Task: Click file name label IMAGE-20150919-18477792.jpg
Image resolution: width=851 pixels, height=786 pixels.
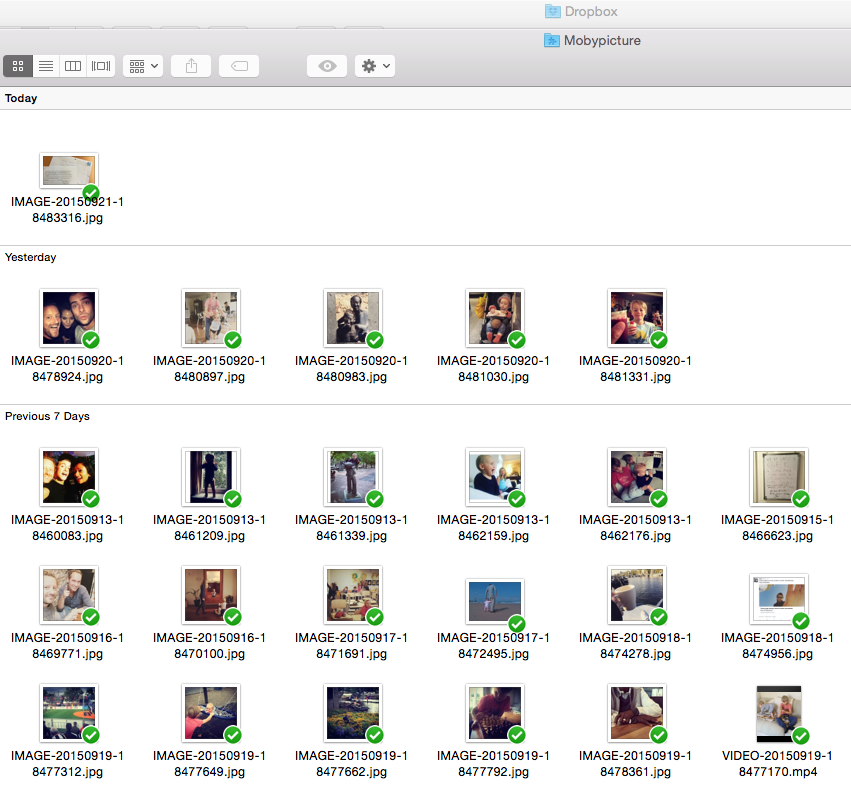Action: point(493,764)
